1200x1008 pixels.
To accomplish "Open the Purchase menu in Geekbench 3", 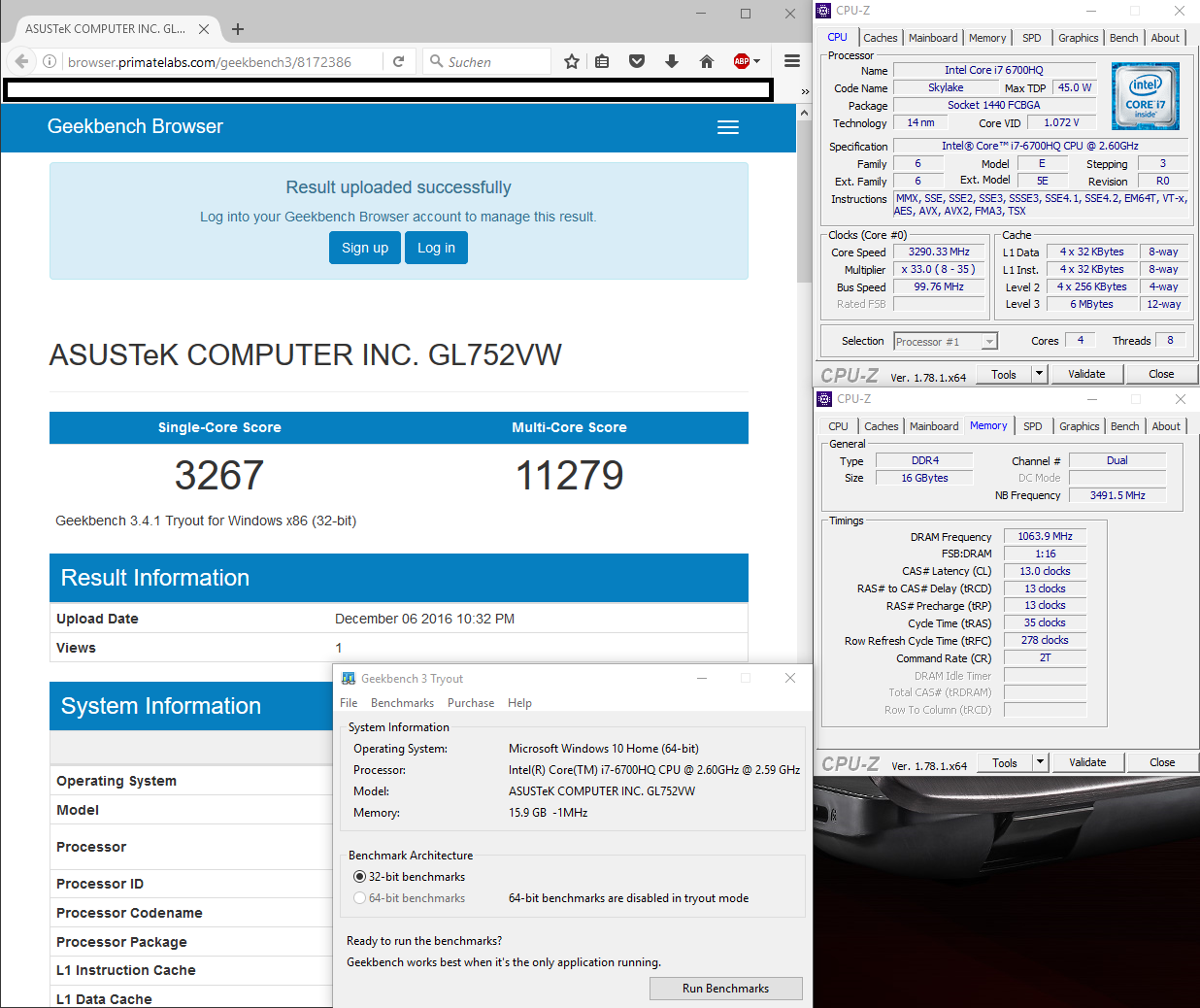I will click(x=471, y=703).
